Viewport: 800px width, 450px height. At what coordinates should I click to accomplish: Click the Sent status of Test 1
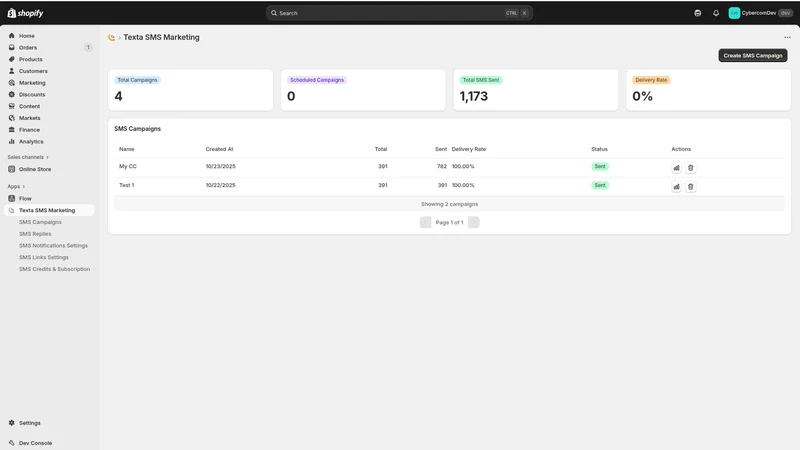point(600,185)
